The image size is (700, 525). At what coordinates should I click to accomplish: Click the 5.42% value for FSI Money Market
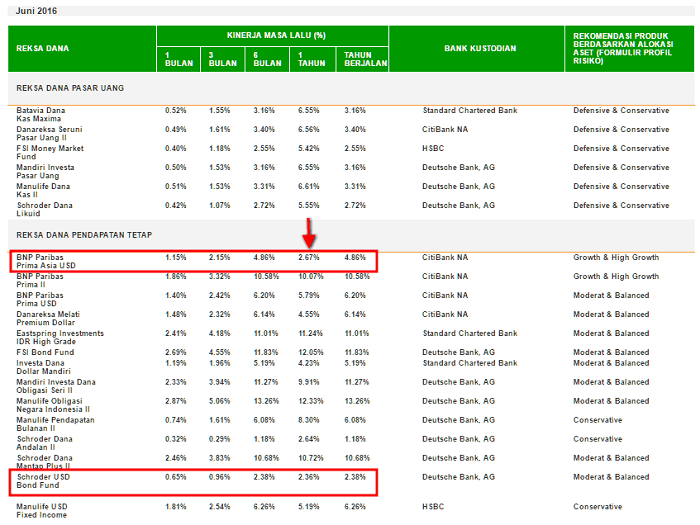pyautogui.click(x=309, y=148)
